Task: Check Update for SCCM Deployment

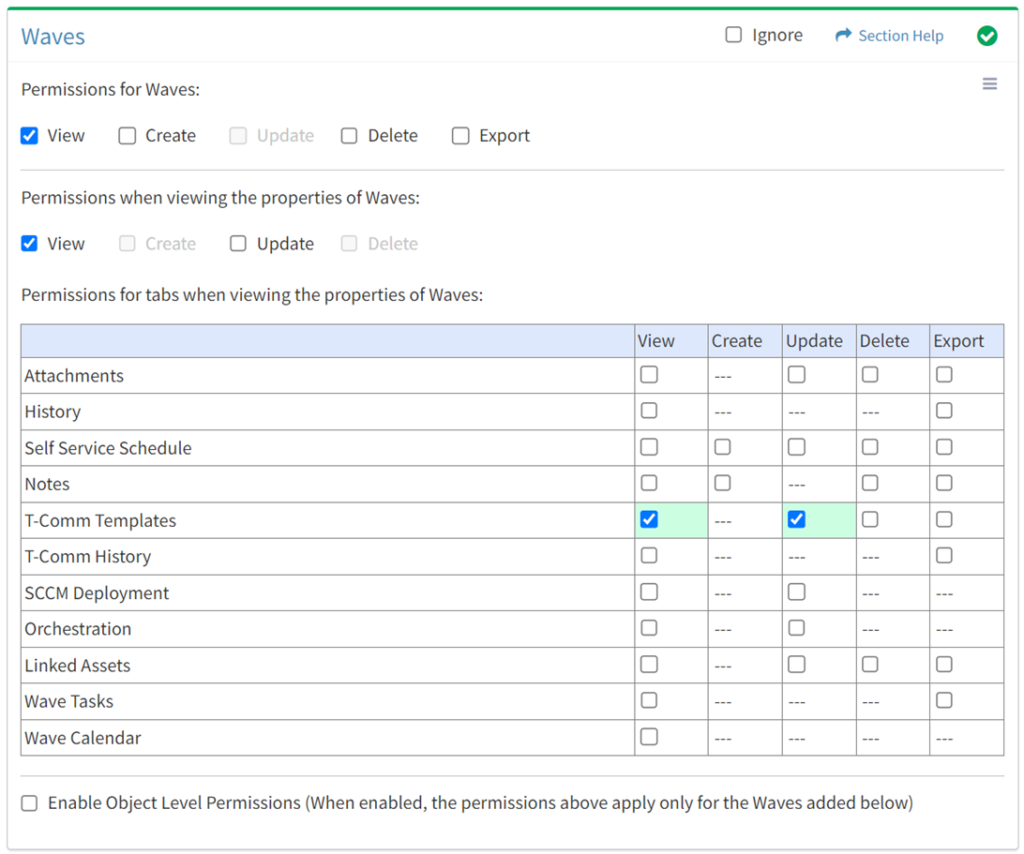Action: pyautogui.click(x=796, y=592)
